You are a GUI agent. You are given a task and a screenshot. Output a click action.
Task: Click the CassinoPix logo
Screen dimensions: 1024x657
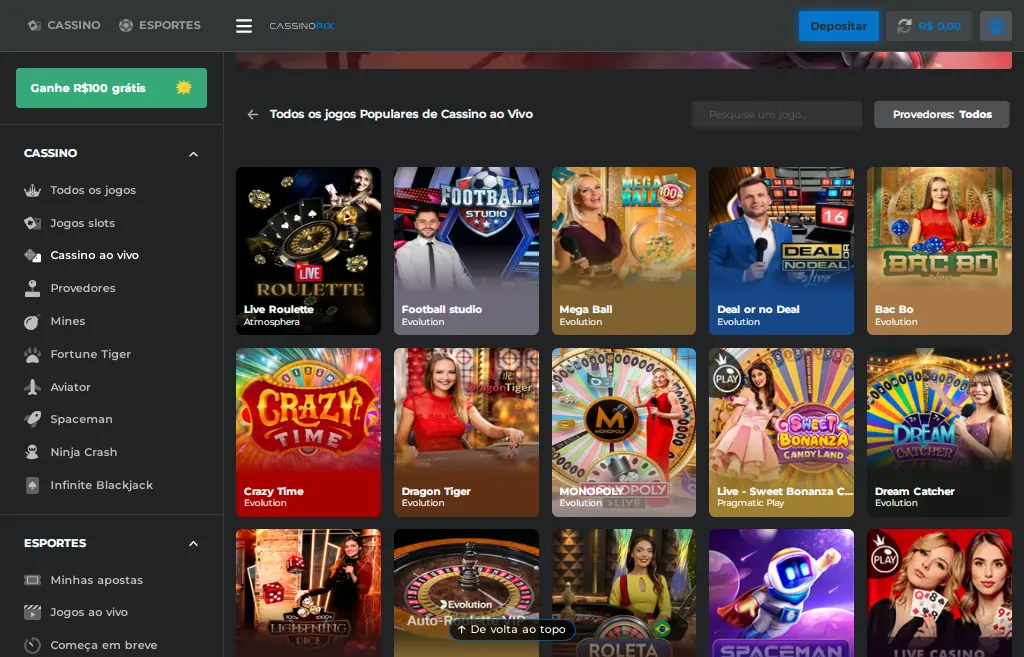301,26
